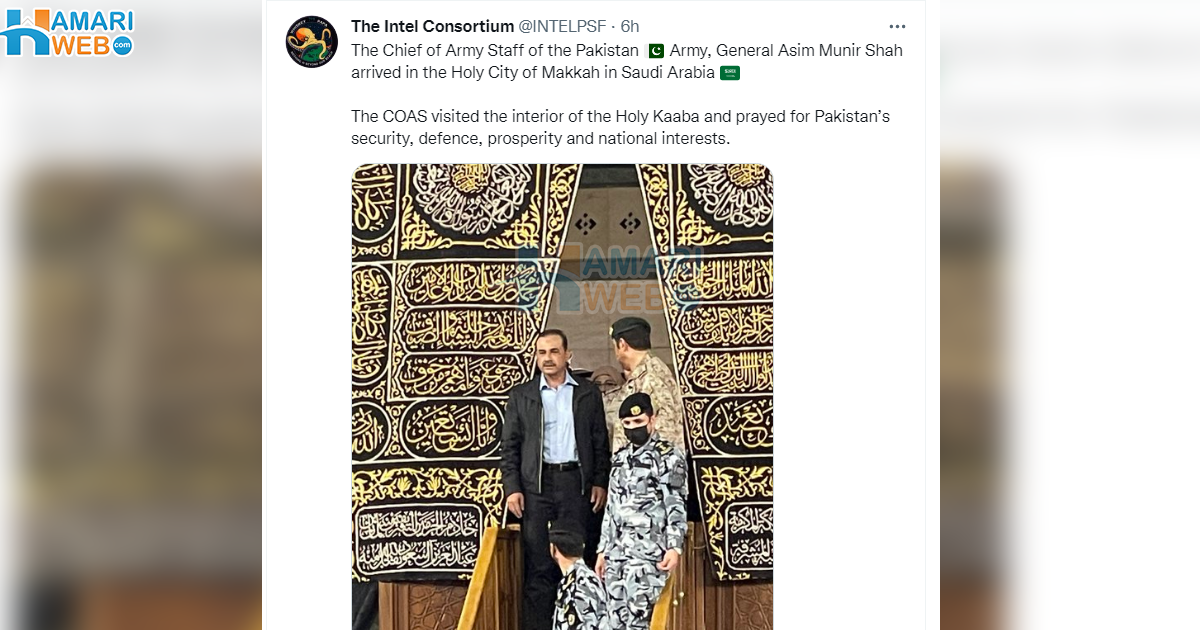
Task: Click the HamariWeb logo in corner
Action: 68,33
